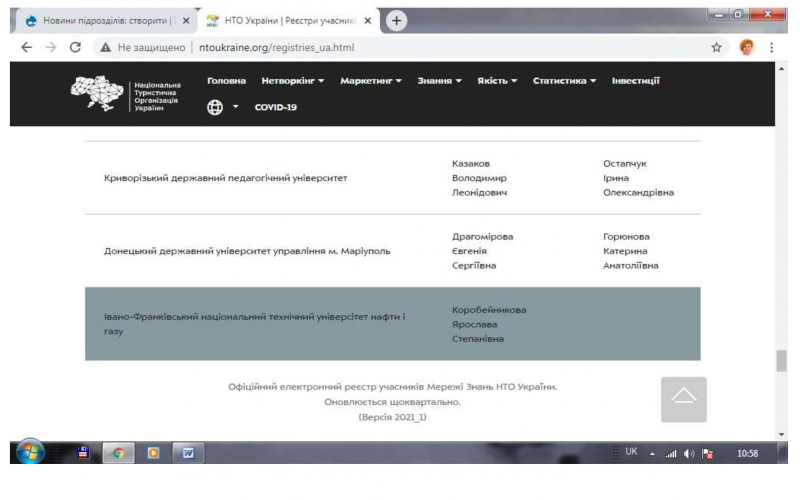The height and width of the screenshot is (500, 800).
Task: Open the Windows Start orb
Action: click(30, 452)
